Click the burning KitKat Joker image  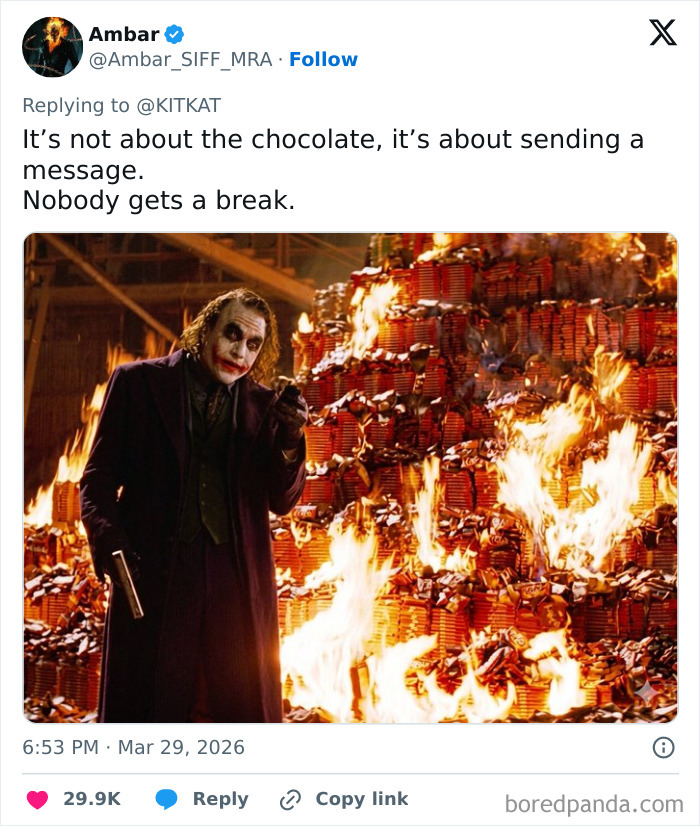(350, 470)
